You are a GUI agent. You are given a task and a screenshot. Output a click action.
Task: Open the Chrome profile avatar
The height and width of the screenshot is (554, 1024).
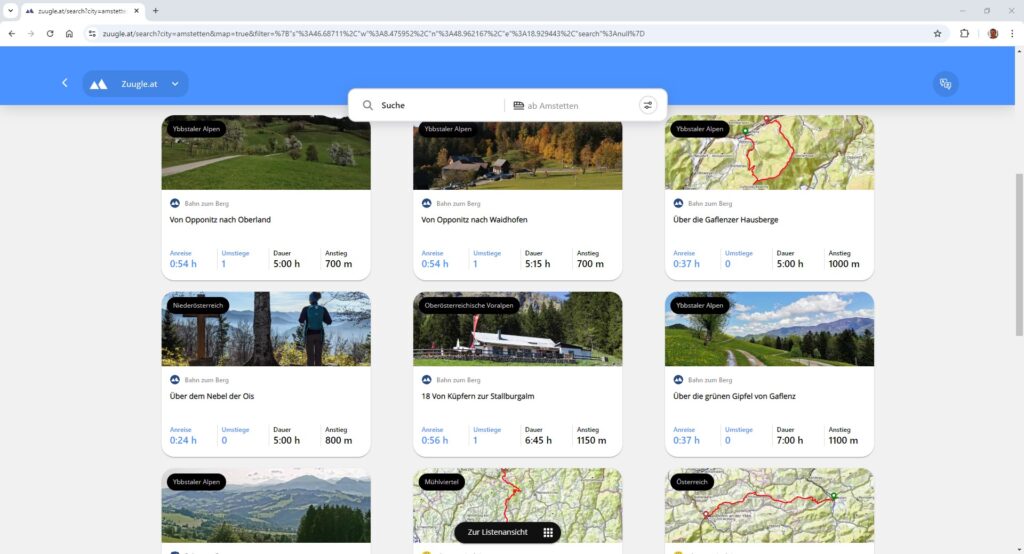(993, 33)
